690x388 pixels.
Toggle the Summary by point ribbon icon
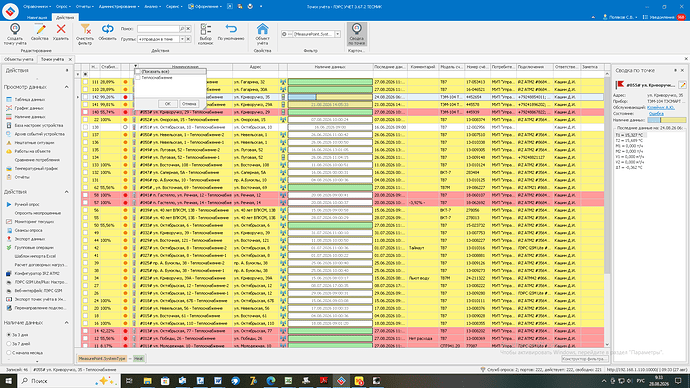(x=356, y=34)
